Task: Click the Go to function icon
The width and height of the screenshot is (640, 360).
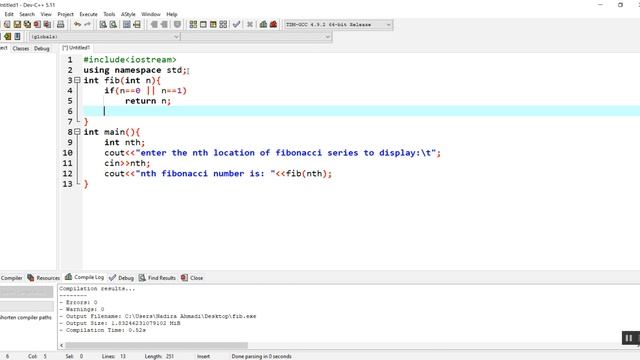Action: point(127,24)
